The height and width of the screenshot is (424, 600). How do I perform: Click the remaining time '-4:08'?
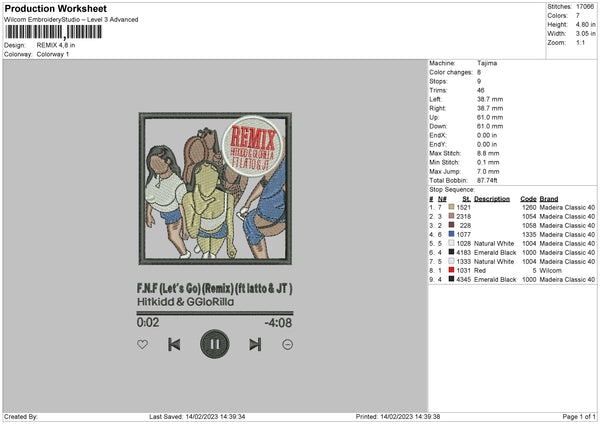click(x=279, y=323)
